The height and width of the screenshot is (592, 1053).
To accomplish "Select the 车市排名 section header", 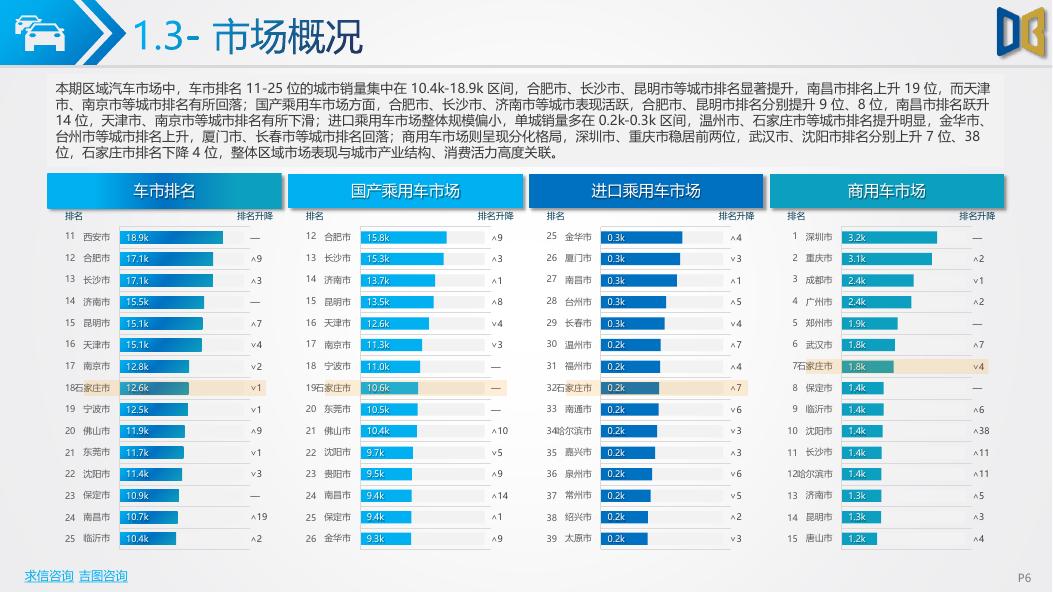I will [163, 191].
